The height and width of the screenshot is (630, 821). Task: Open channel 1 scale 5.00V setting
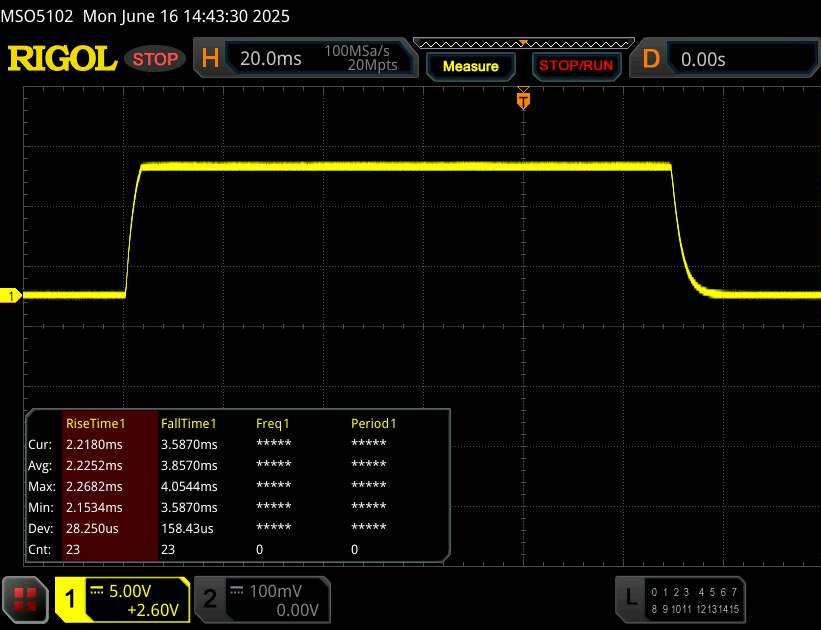pos(130,591)
